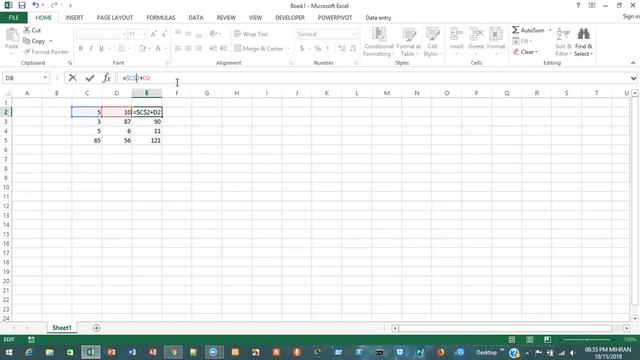Open Find & Select binoculars
The width and height of the screenshot is (640, 360).
point(583,34)
